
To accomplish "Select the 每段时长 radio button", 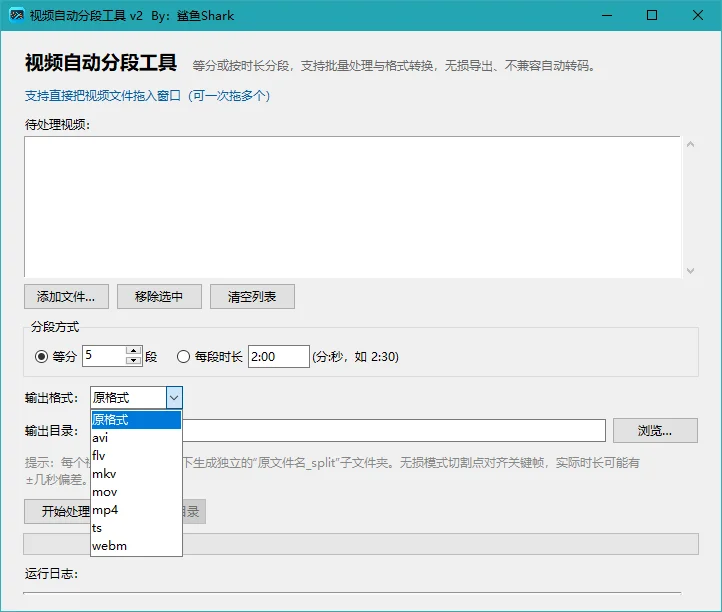I will click(x=183, y=356).
